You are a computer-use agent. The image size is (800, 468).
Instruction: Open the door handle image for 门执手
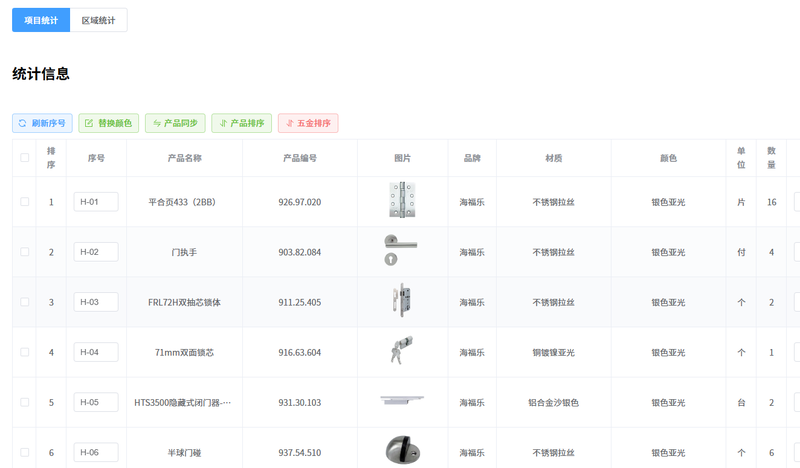(401, 250)
